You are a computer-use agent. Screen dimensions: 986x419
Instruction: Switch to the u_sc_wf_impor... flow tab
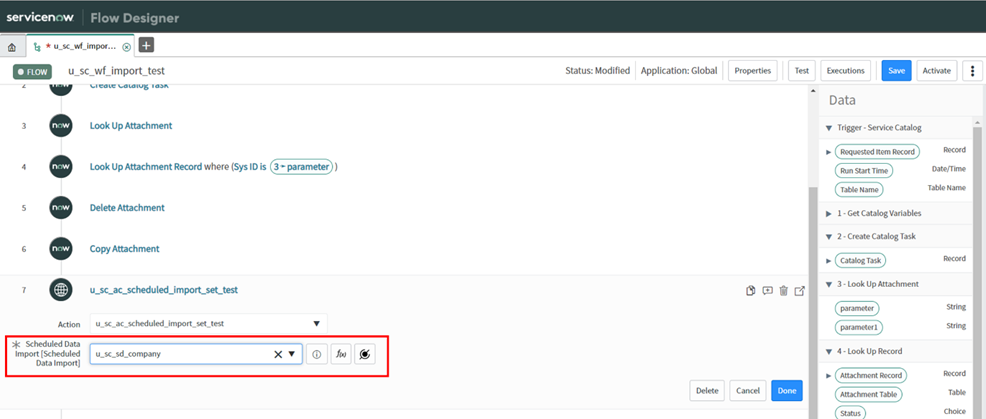pos(80,47)
